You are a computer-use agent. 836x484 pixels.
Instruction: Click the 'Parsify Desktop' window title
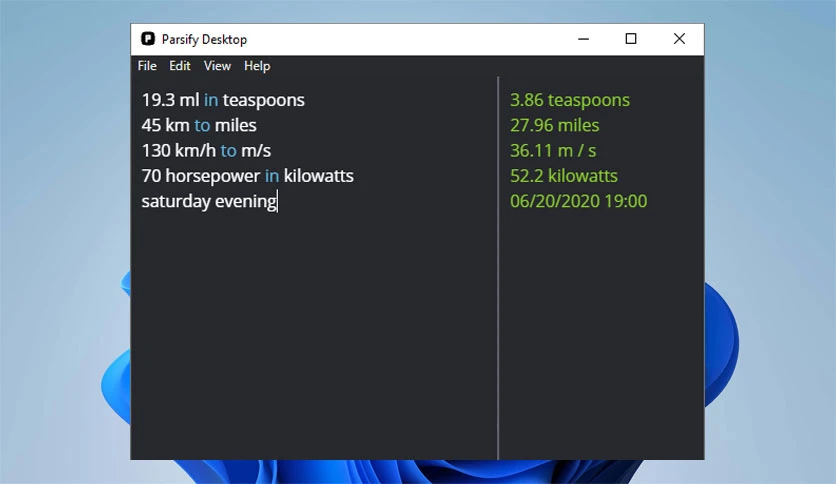pos(204,39)
